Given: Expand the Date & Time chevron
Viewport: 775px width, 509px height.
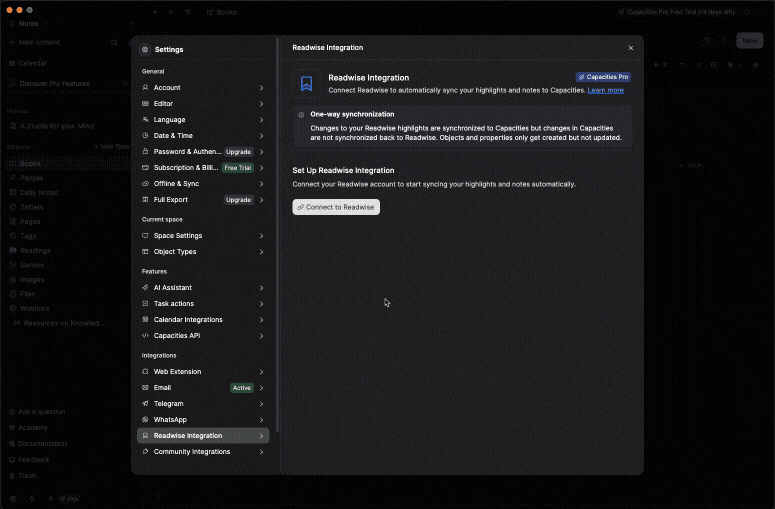Looking at the screenshot, I should [x=261, y=136].
